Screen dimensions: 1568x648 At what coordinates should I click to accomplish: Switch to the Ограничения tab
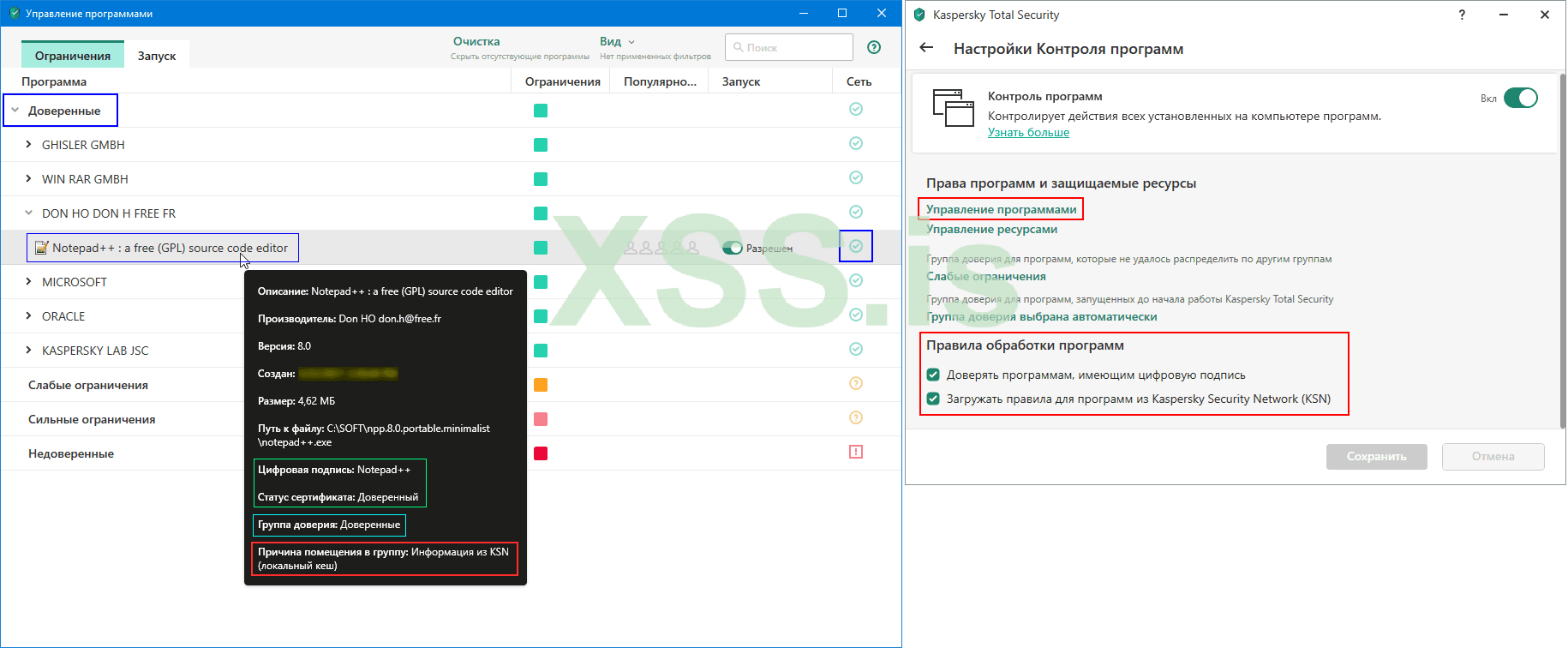pyautogui.click(x=73, y=55)
